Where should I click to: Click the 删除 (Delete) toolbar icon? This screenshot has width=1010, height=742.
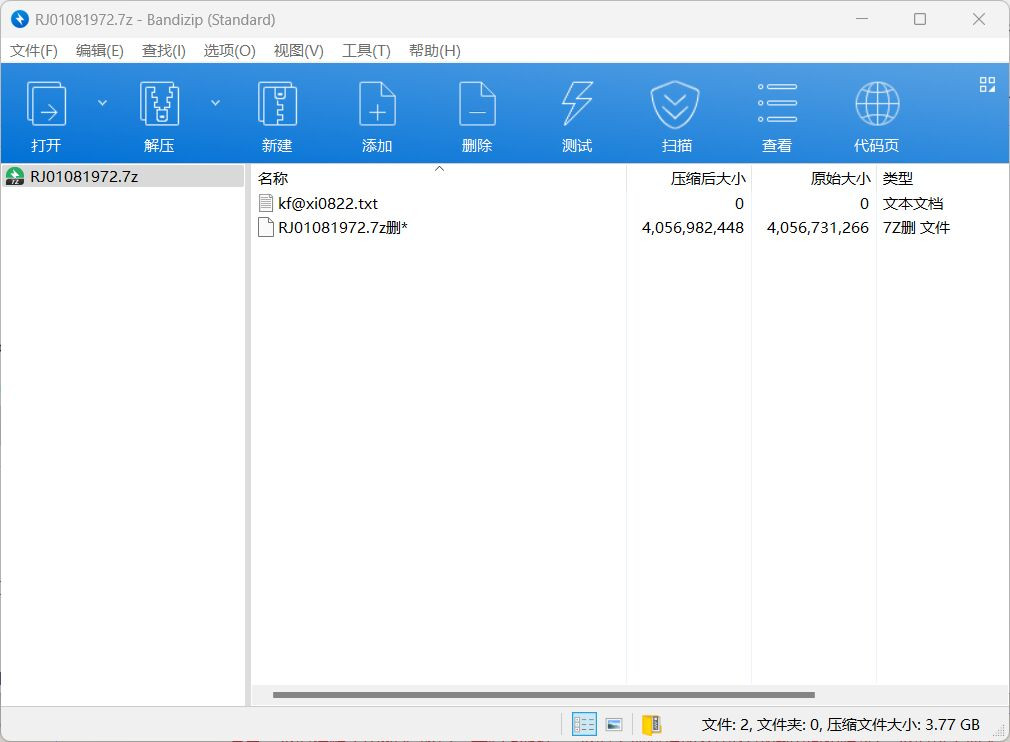click(x=477, y=104)
